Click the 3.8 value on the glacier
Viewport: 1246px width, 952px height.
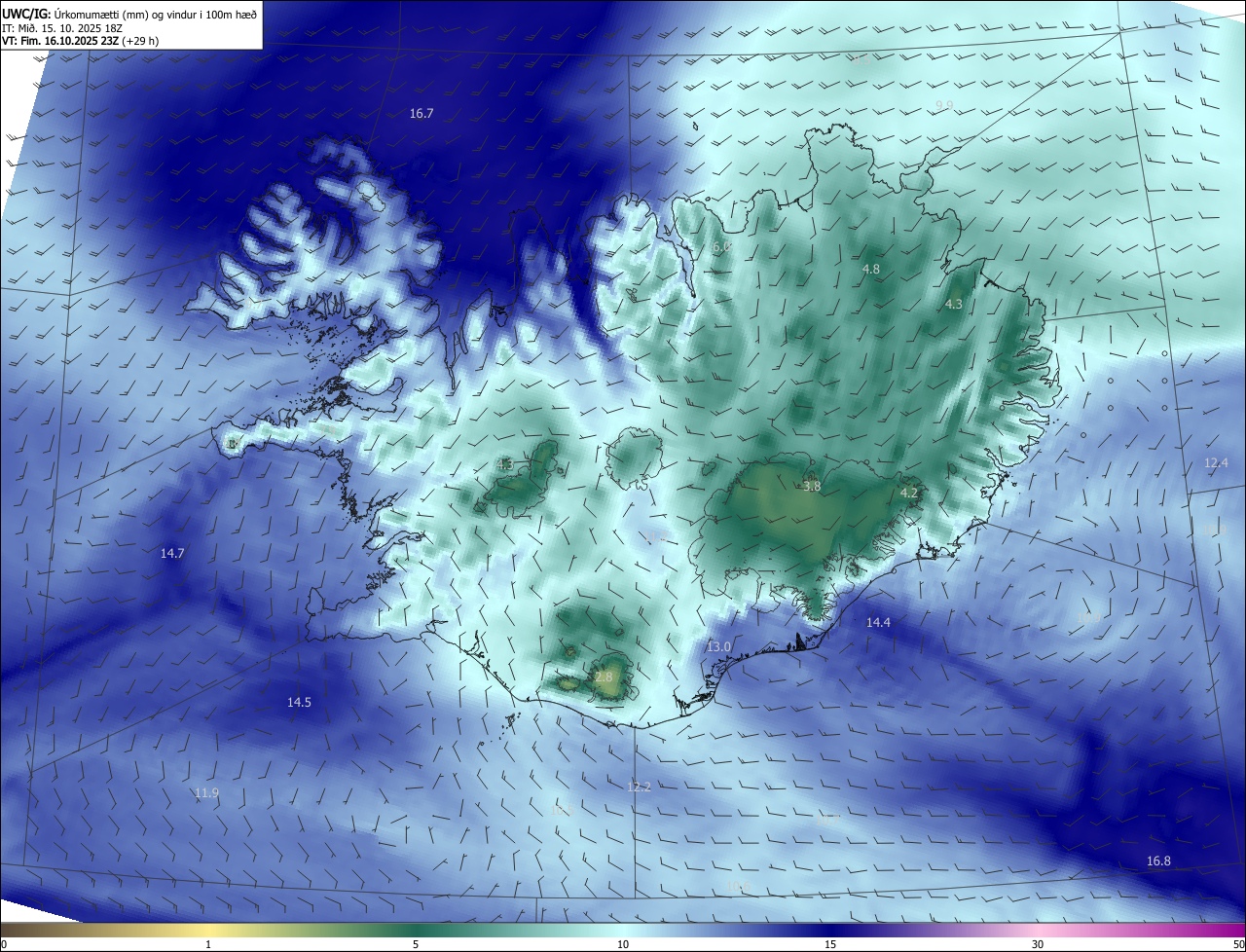tap(812, 486)
